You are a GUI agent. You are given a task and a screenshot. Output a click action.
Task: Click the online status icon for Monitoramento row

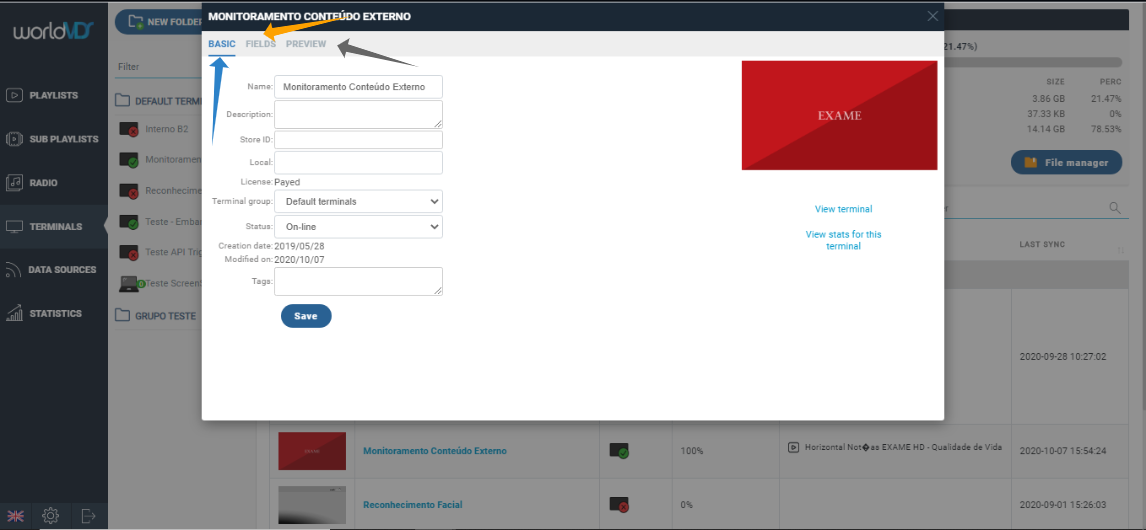pos(619,451)
